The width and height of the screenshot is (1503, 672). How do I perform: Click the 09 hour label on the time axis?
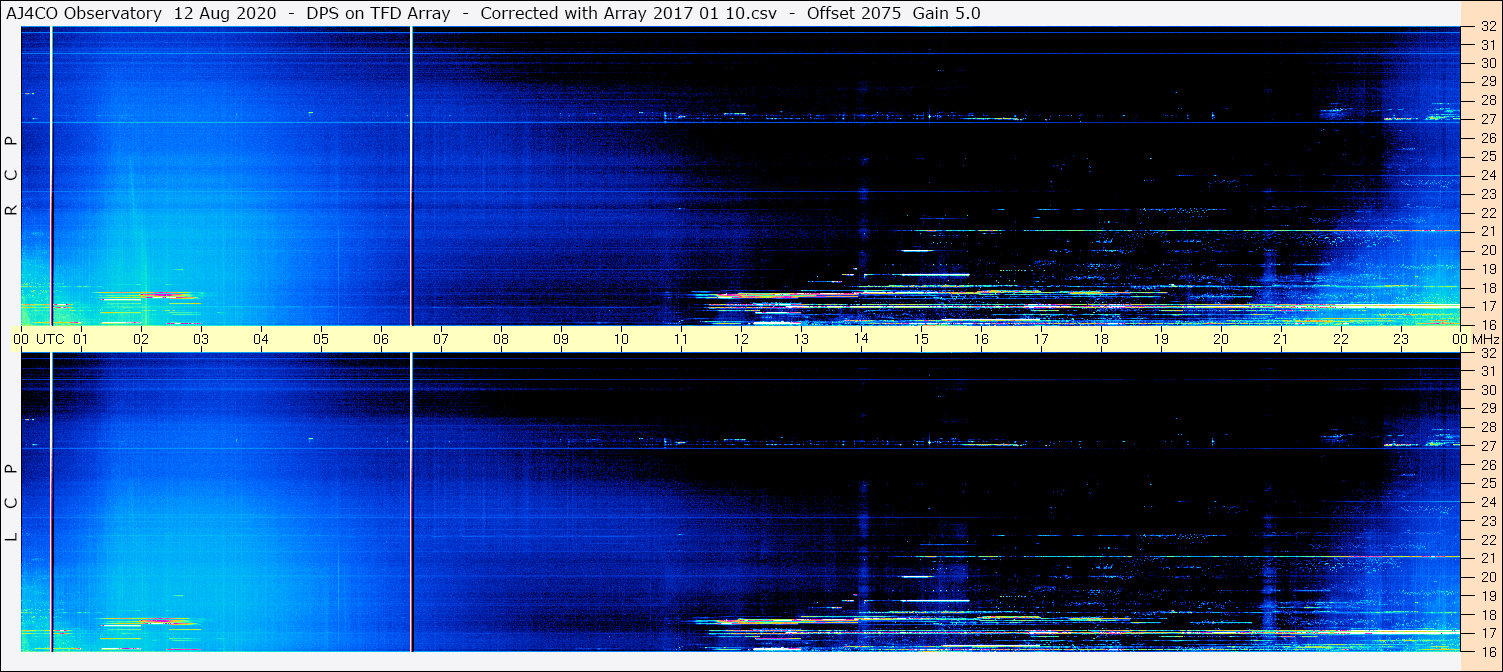click(x=561, y=339)
